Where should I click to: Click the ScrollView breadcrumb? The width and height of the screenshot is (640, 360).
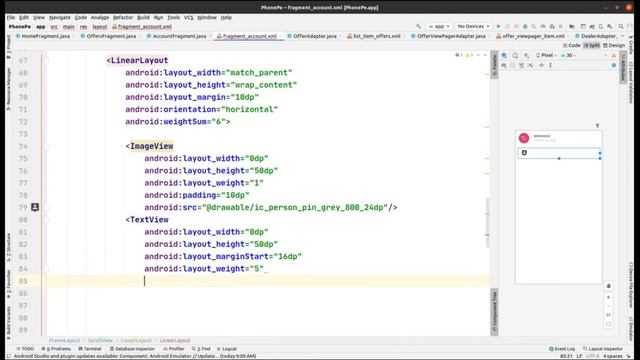(100, 340)
